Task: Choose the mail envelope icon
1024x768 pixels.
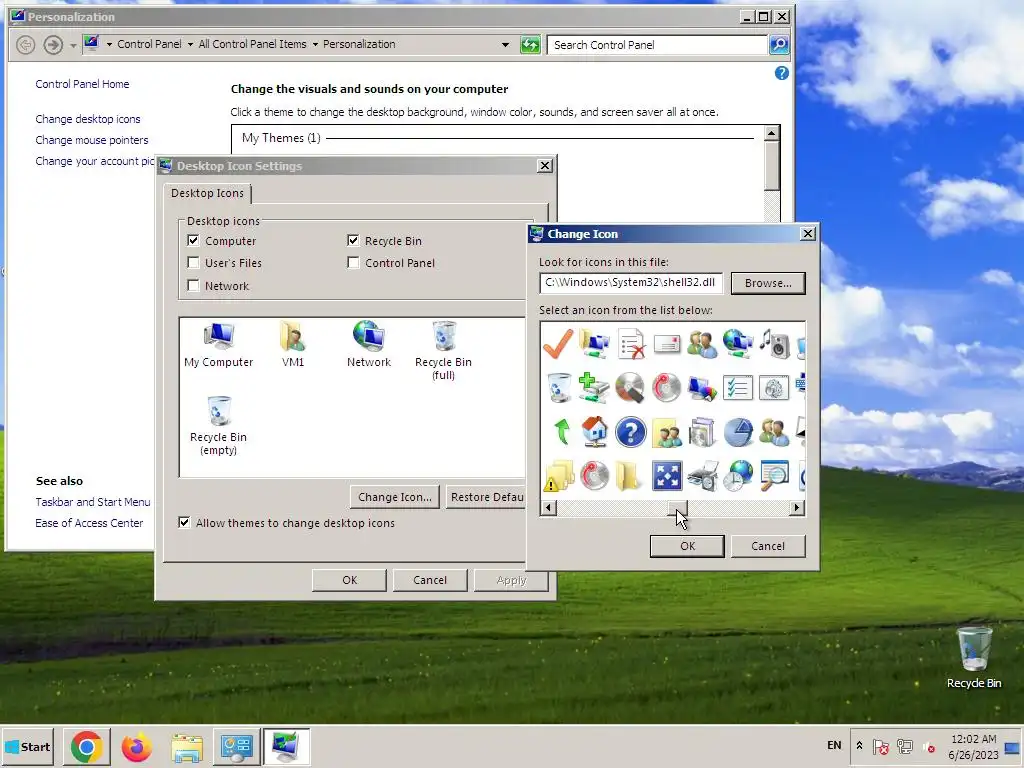Action: (667, 344)
